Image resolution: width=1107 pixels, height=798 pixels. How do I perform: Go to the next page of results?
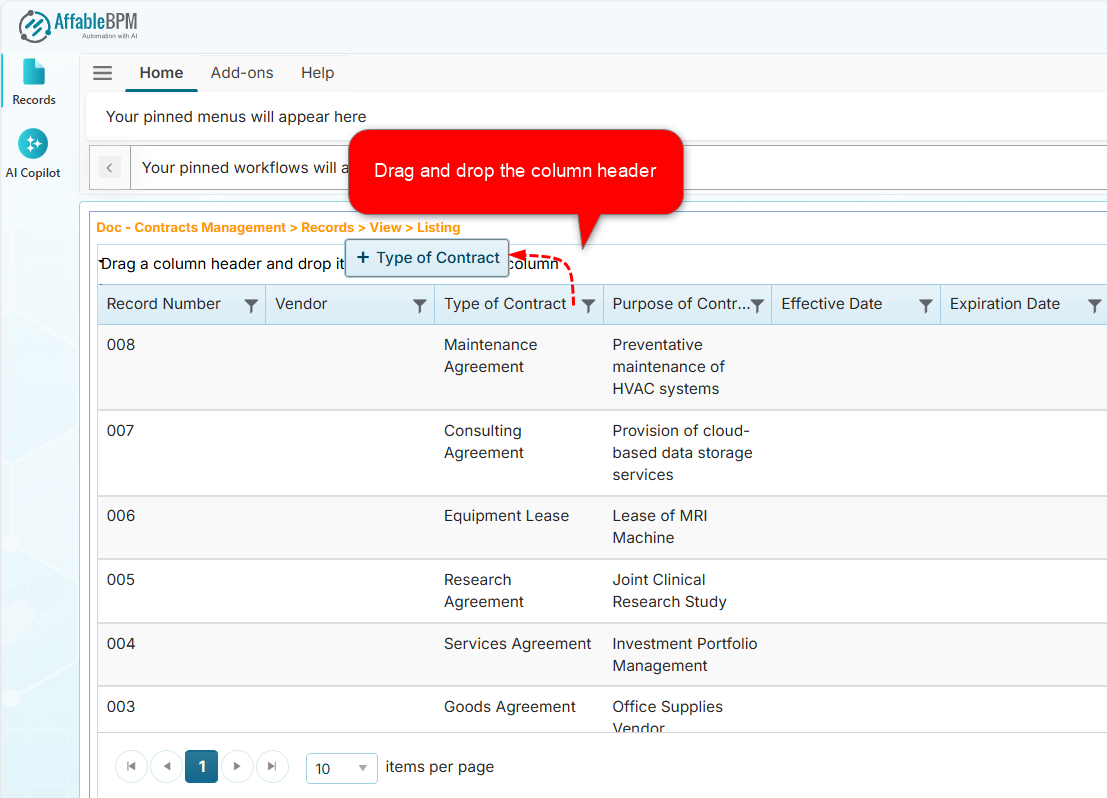click(x=237, y=766)
